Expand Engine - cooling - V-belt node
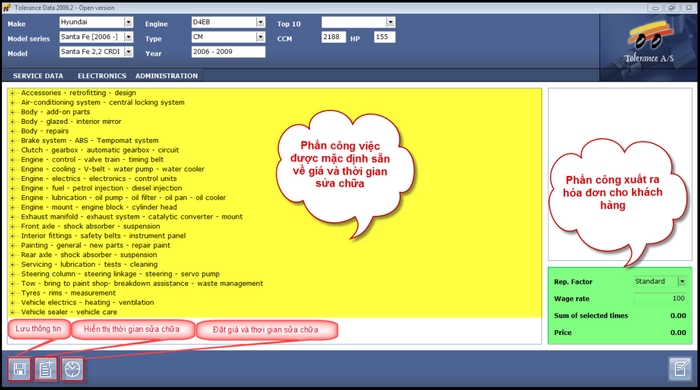Image resolution: width=700 pixels, height=390 pixels. click(12, 170)
